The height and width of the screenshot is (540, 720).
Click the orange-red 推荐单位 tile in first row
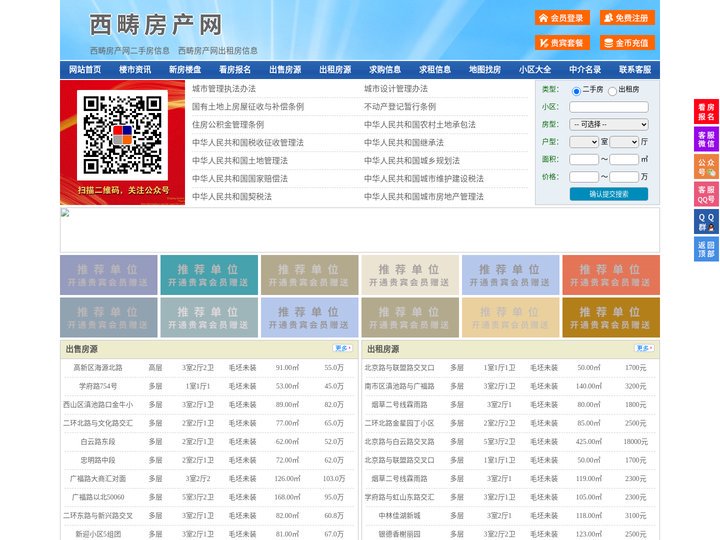point(611,275)
